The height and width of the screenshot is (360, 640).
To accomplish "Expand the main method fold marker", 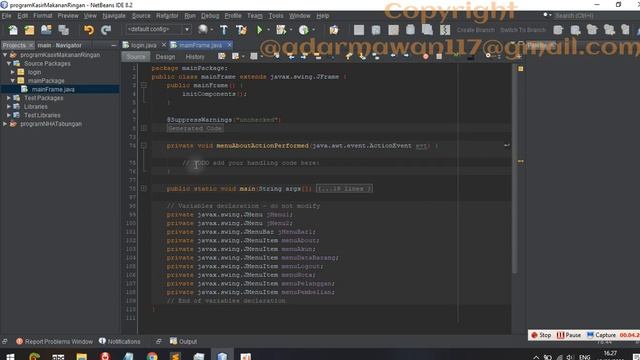I will (x=144, y=189).
